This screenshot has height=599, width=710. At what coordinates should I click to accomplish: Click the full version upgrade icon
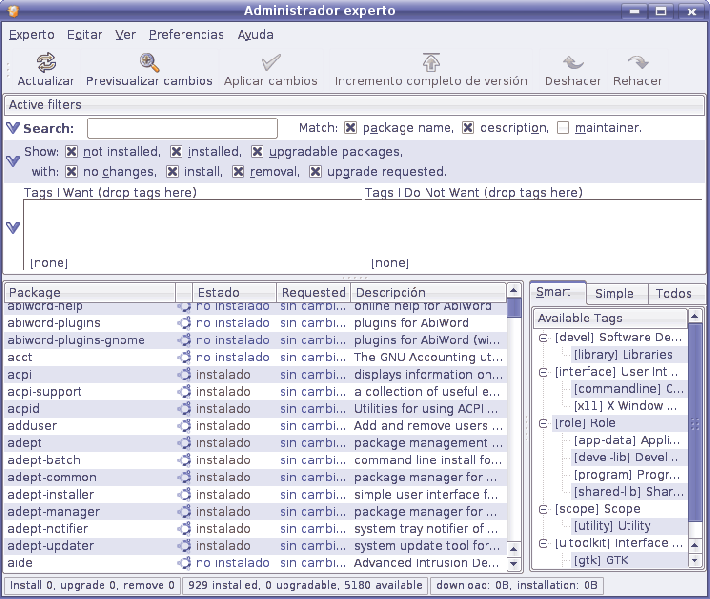[431, 63]
